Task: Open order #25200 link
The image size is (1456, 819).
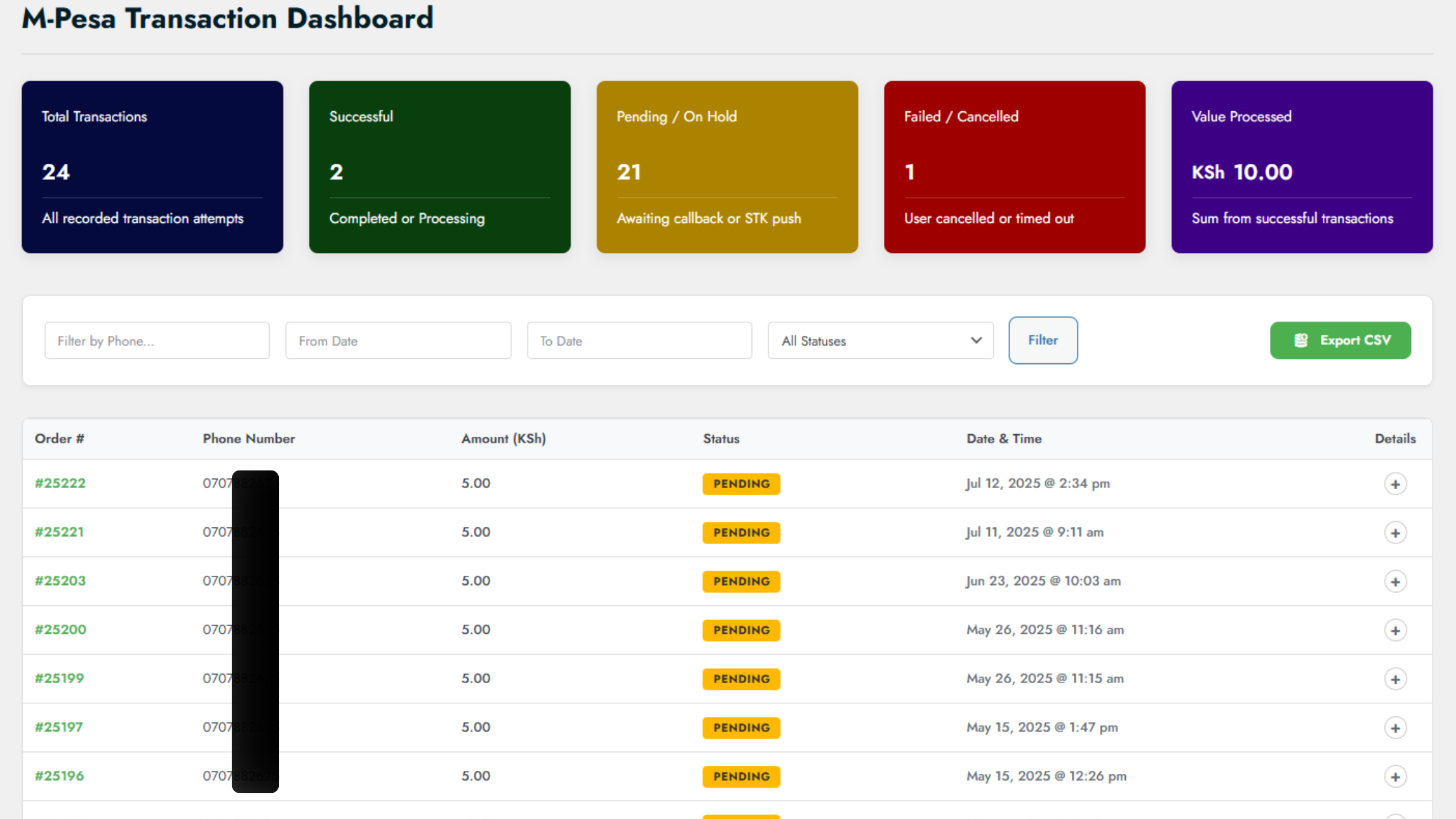Action: (x=60, y=629)
